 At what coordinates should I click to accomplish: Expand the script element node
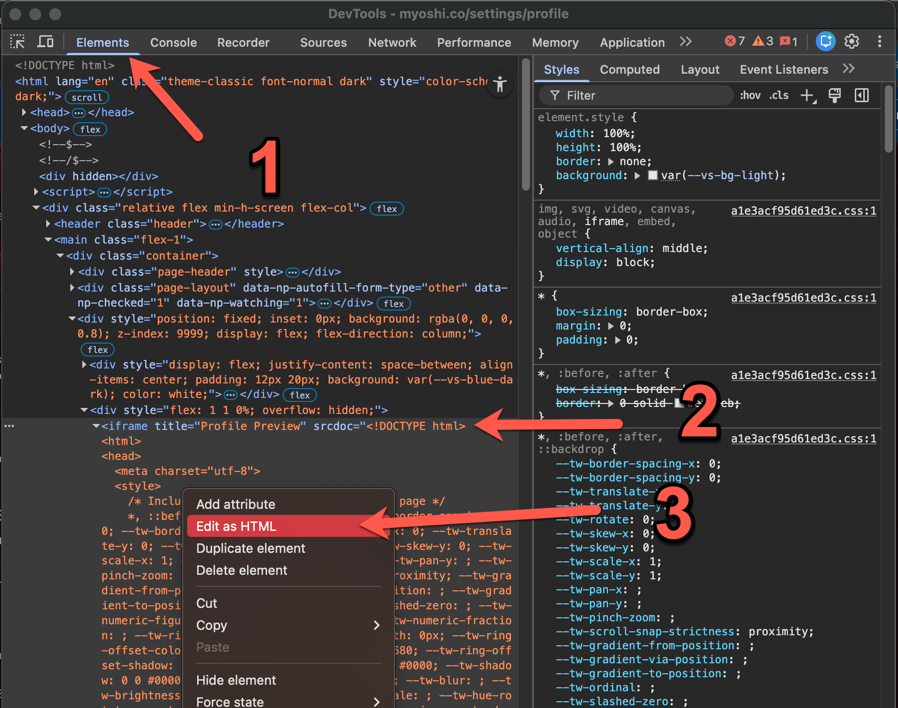(x=36, y=191)
